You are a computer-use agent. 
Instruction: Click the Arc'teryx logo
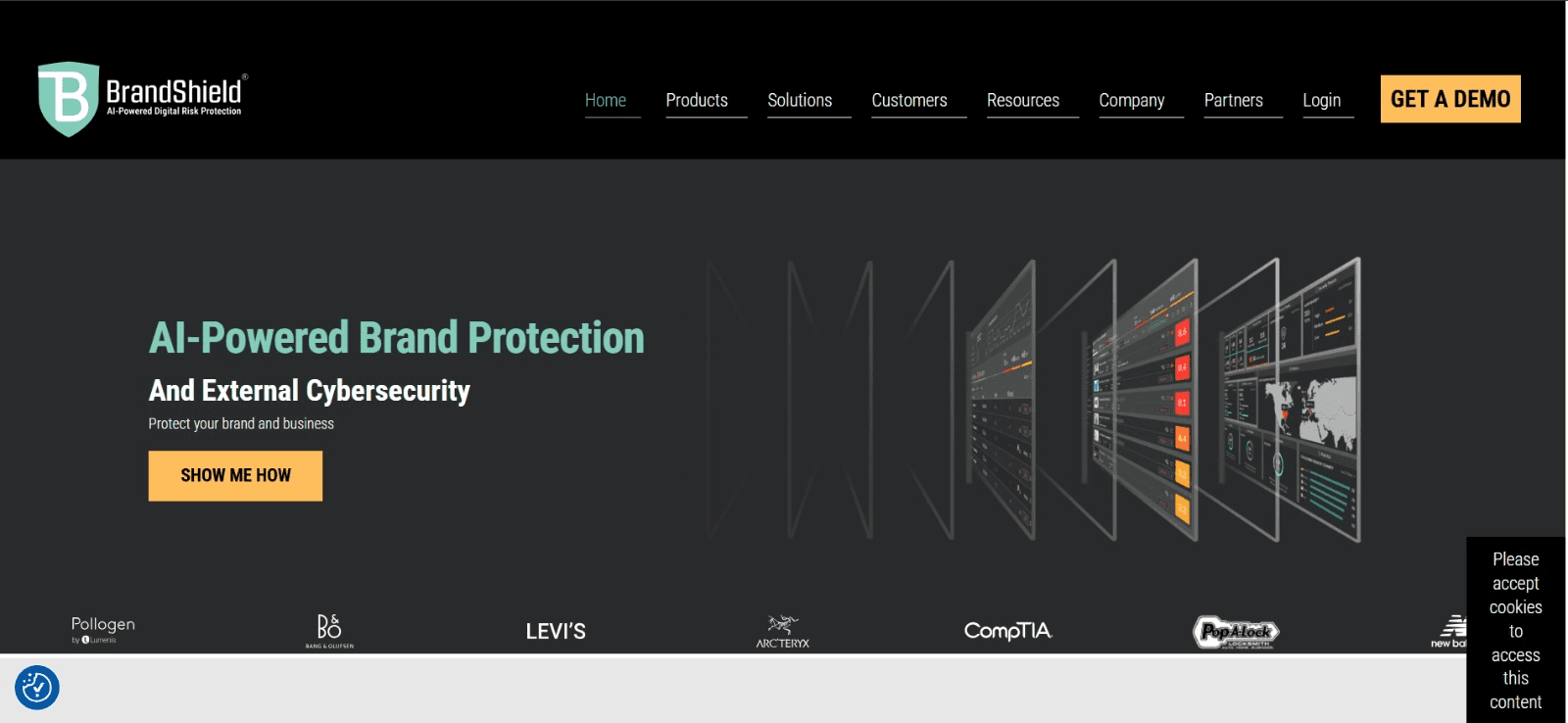[x=783, y=632]
